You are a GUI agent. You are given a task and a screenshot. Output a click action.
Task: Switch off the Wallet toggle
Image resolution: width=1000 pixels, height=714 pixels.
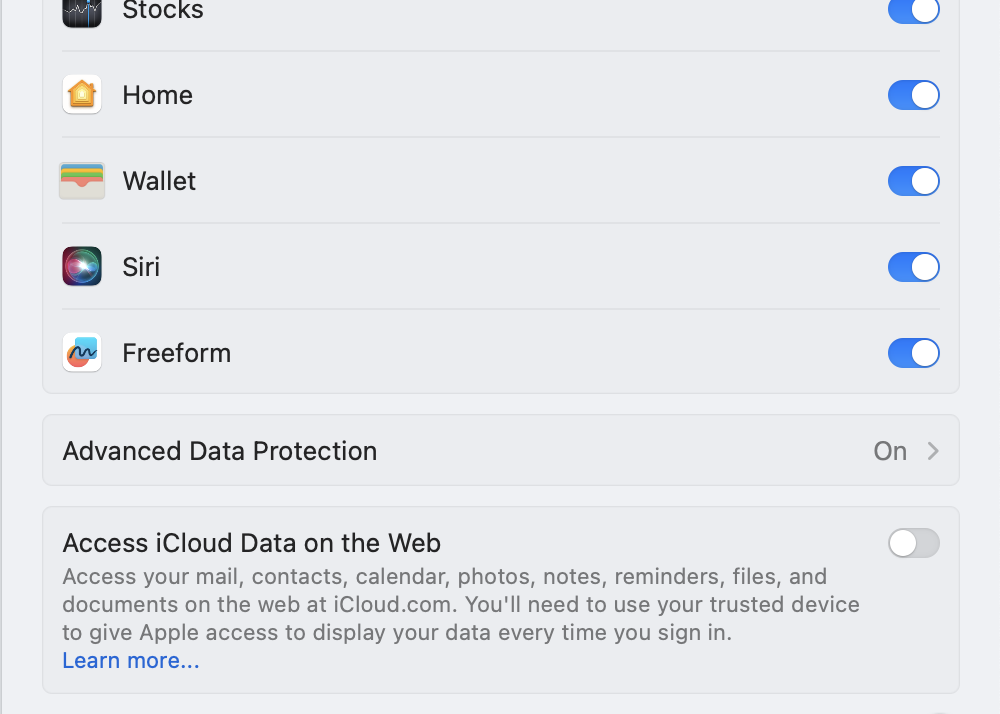point(913,181)
